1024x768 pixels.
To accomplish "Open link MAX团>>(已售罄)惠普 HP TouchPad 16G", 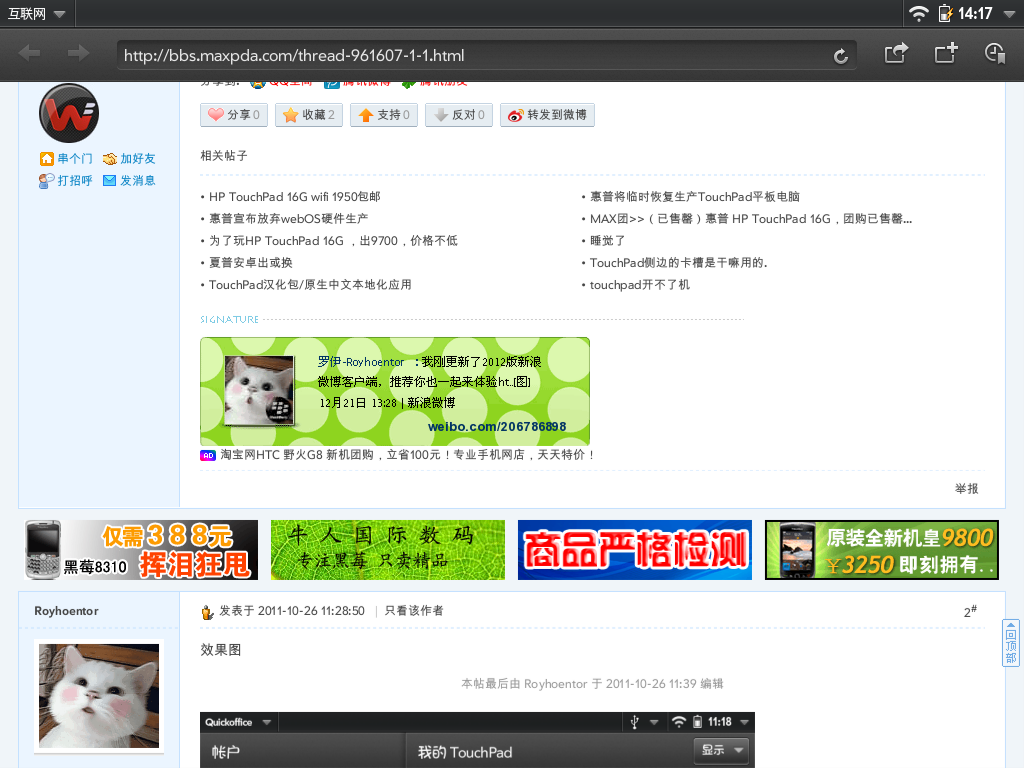I will (x=751, y=219).
